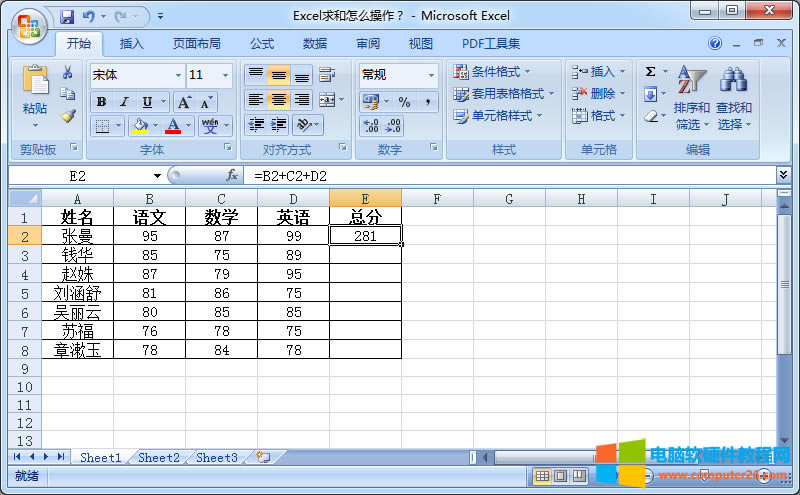Click the red font color button

pyautogui.click(x=173, y=125)
